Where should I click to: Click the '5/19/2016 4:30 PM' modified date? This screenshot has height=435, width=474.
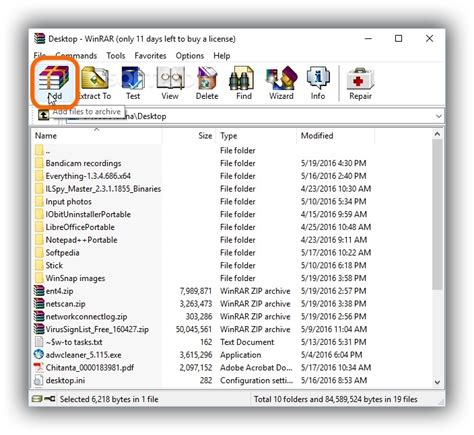[x=333, y=163]
